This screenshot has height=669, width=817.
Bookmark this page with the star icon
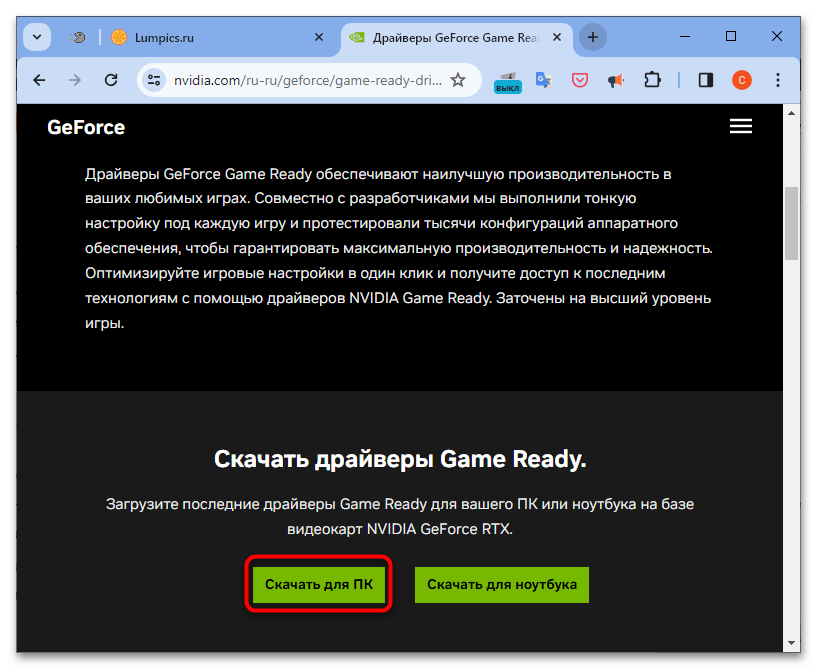click(x=458, y=80)
